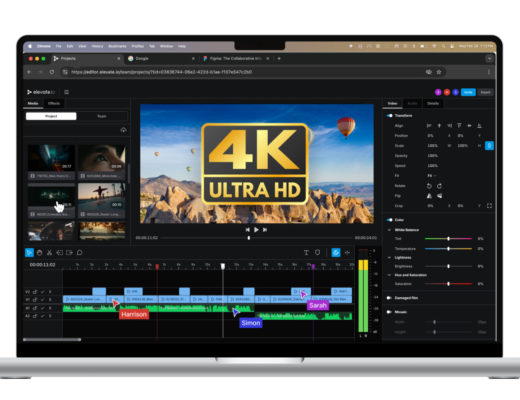Flip the clip vertically

[x=440, y=196]
